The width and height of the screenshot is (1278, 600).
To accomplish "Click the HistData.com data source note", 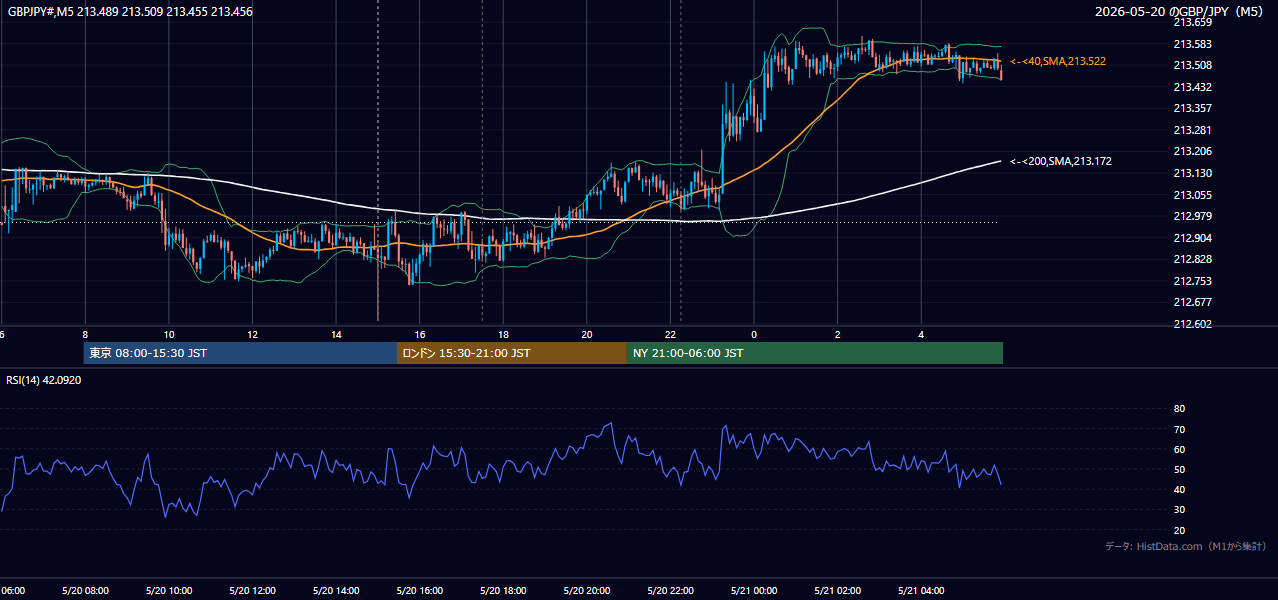I will [1186, 547].
